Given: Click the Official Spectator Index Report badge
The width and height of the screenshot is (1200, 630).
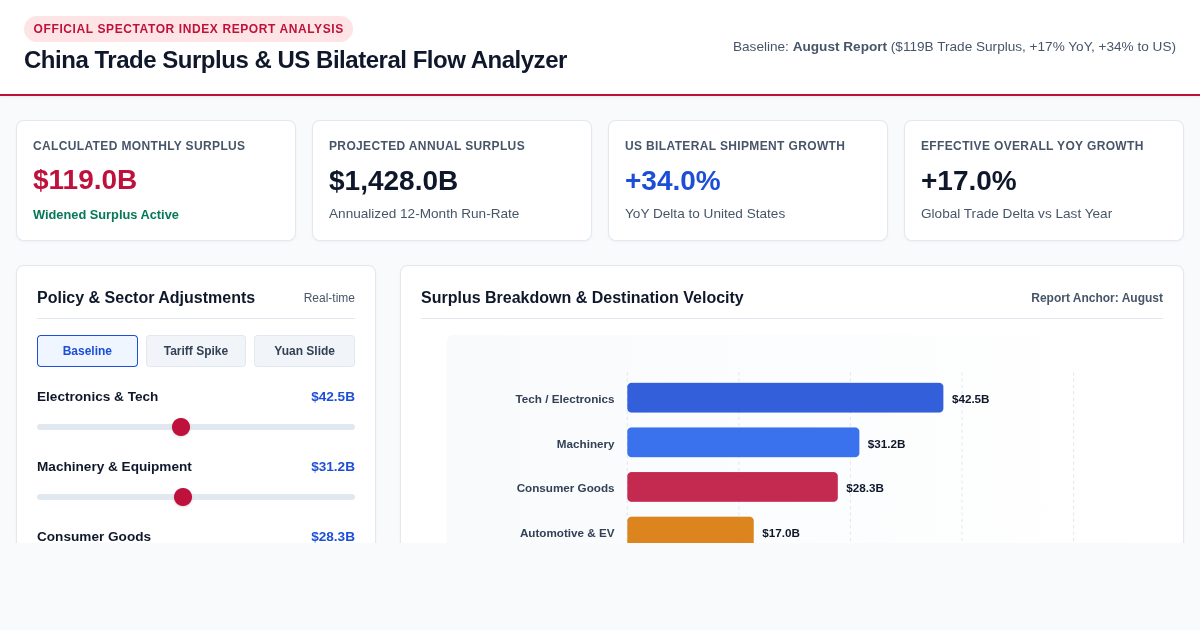Looking at the screenshot, I should pos(188,29).
